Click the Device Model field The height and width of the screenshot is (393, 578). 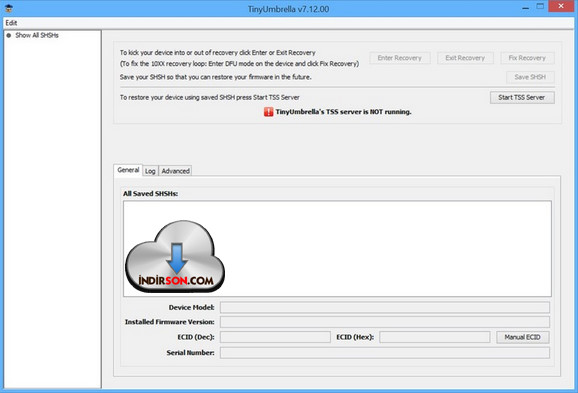tap(385, 307)
